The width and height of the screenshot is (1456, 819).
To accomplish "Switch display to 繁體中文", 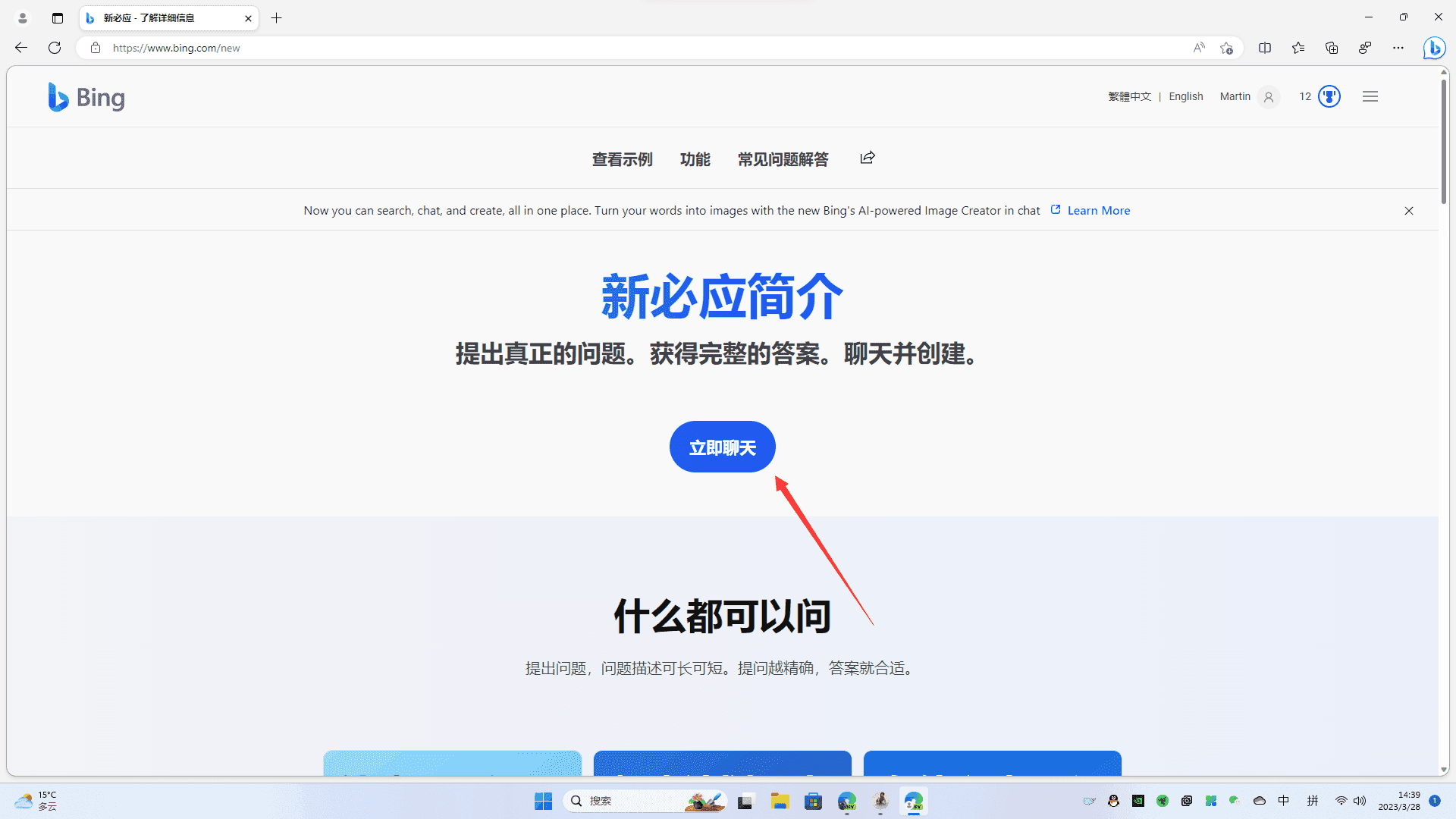I will (x=1129, y=96).
